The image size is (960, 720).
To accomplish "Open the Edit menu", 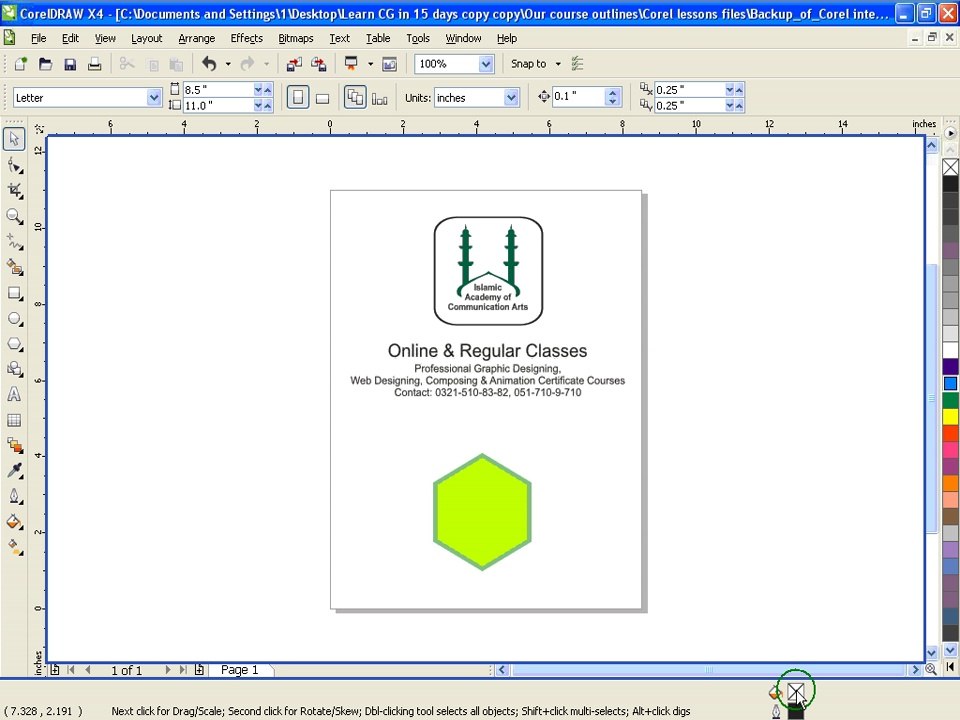I will click(x=70, y=38).
